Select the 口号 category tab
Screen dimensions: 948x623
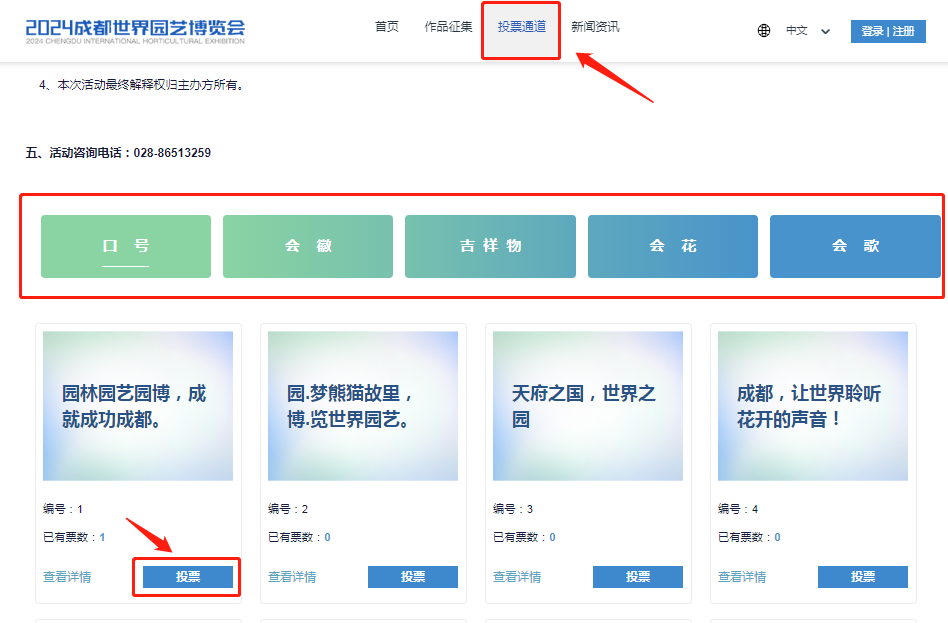tap(126, 246)
